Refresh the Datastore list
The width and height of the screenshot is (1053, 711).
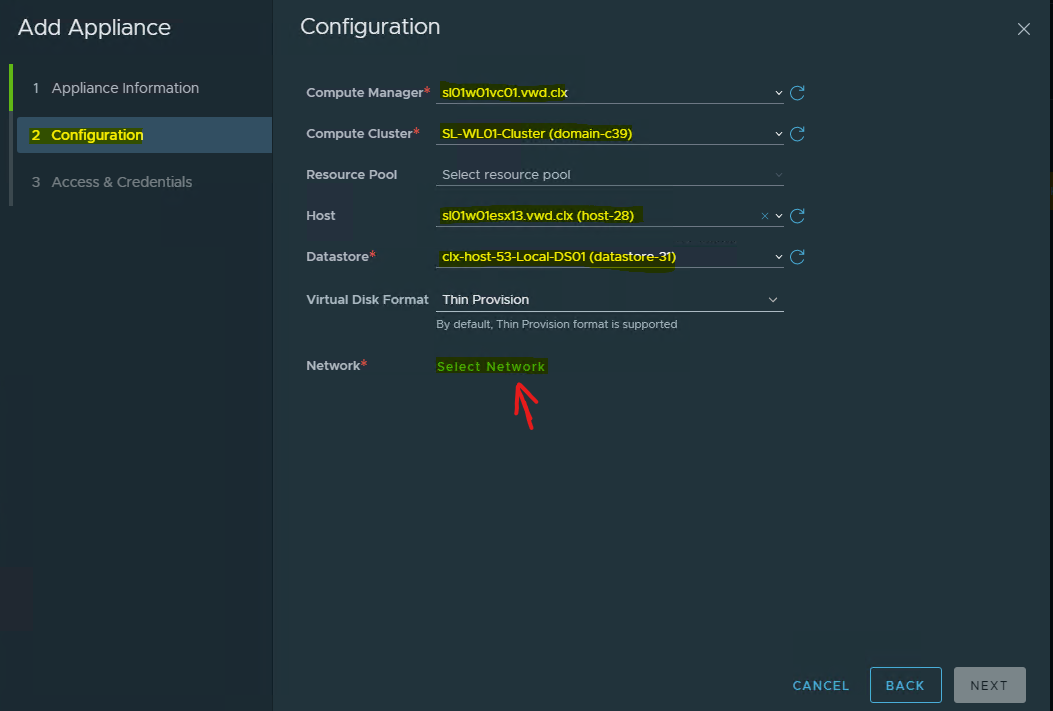click(x=797, y=257)
